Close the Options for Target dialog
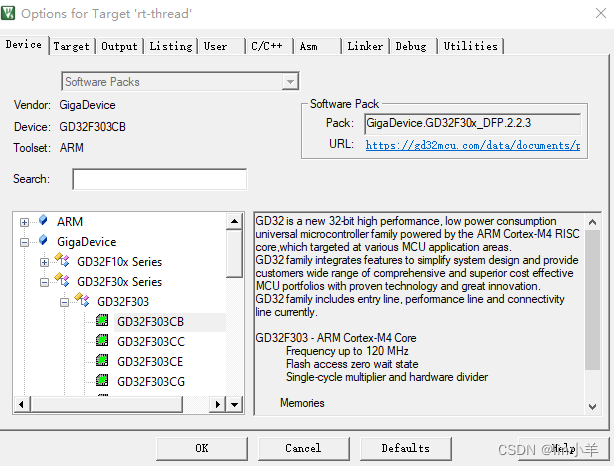 coord(601,13)
